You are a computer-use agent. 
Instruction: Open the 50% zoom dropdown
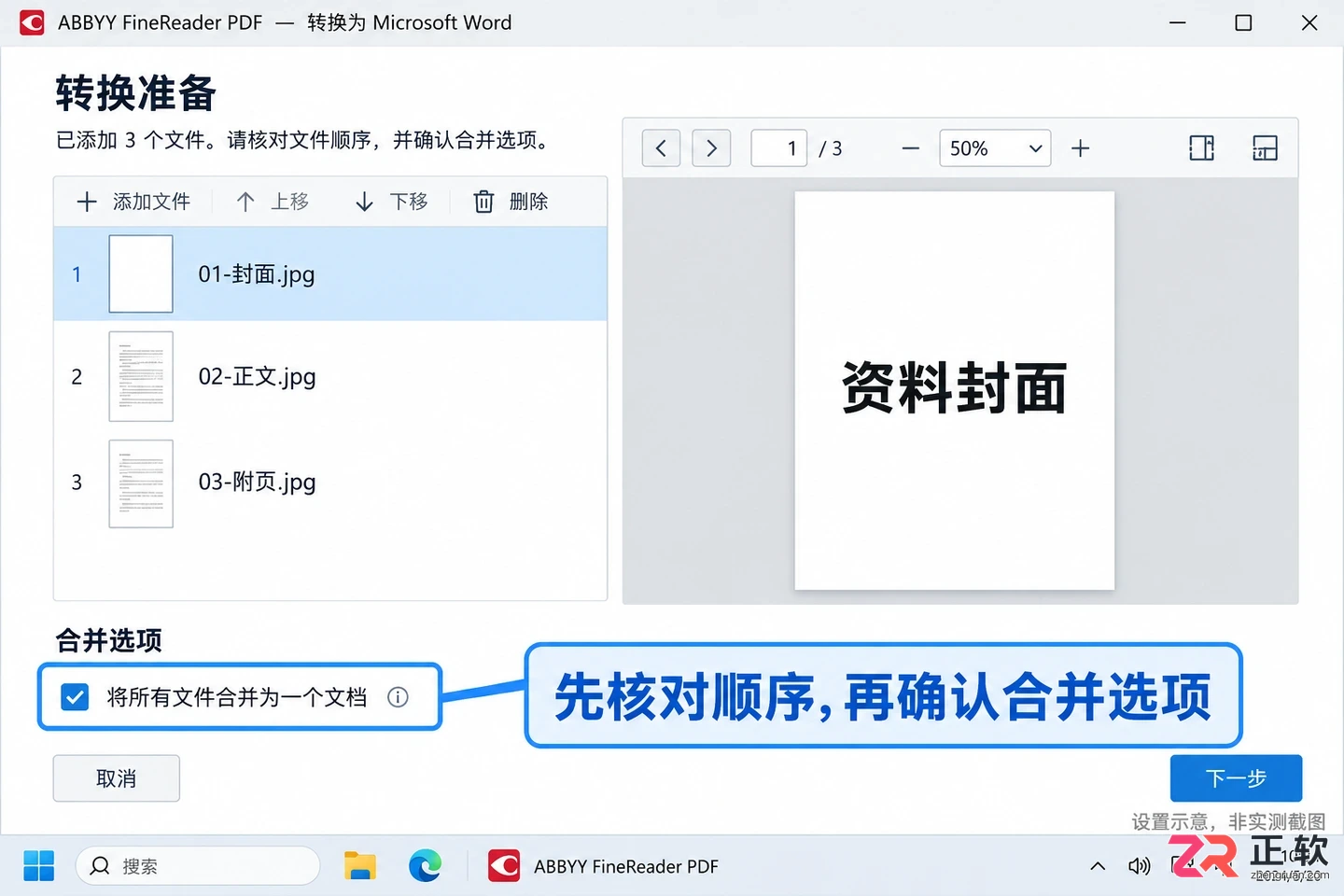995,148
